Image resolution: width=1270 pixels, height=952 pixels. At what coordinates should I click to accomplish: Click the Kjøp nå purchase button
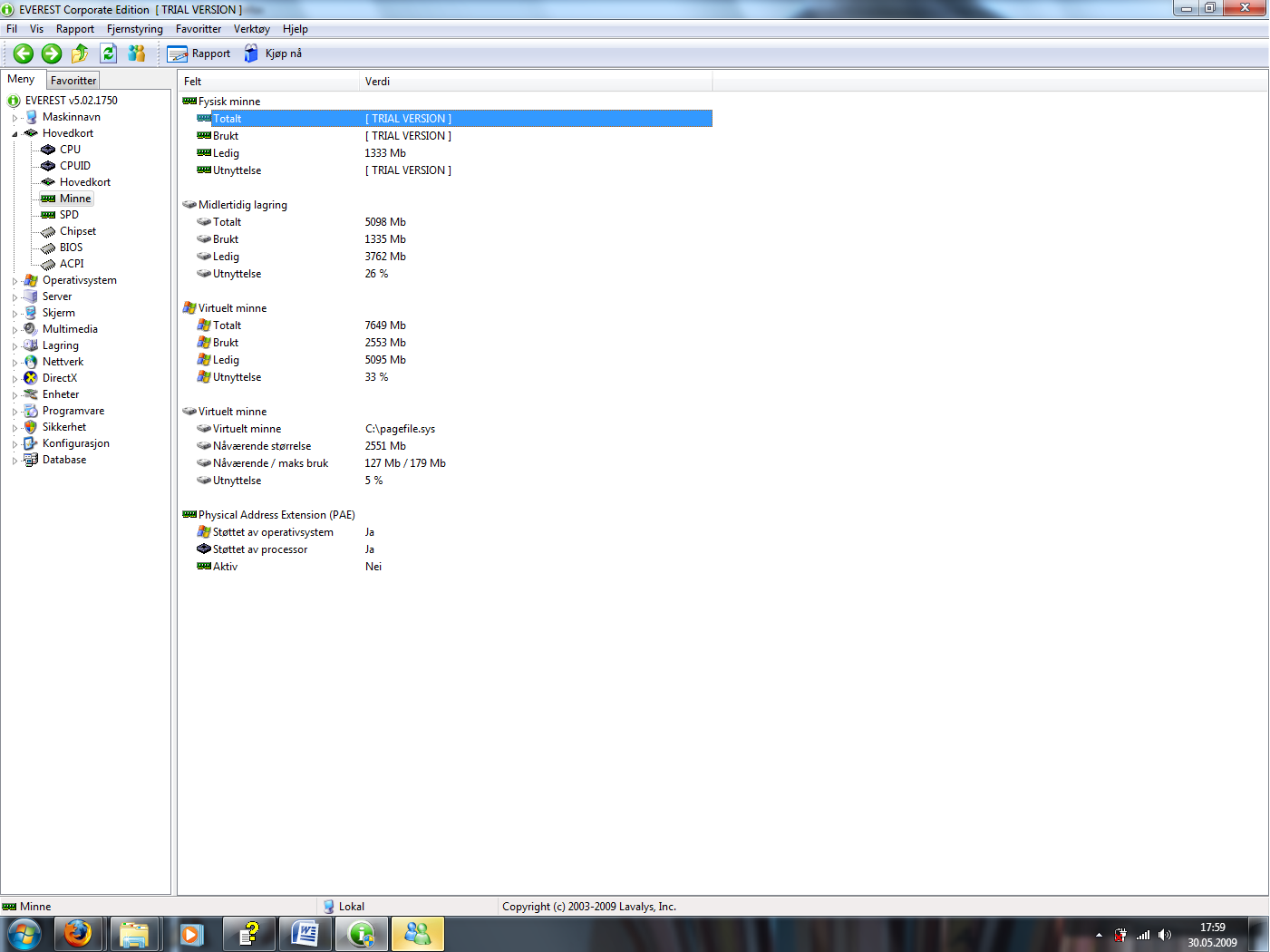[273, 53]
